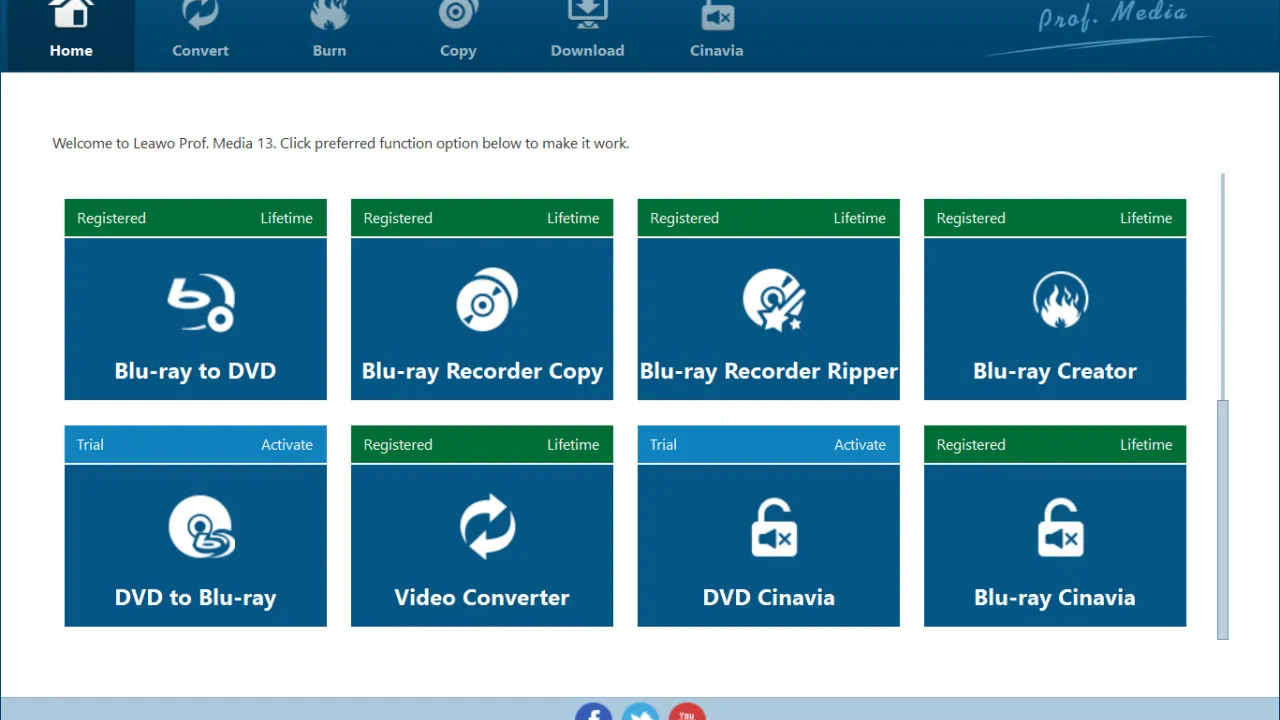Click Lifetime label above Blu-ray Cinavia
The image size is (1280, 720).
[x=1146, y=445]
